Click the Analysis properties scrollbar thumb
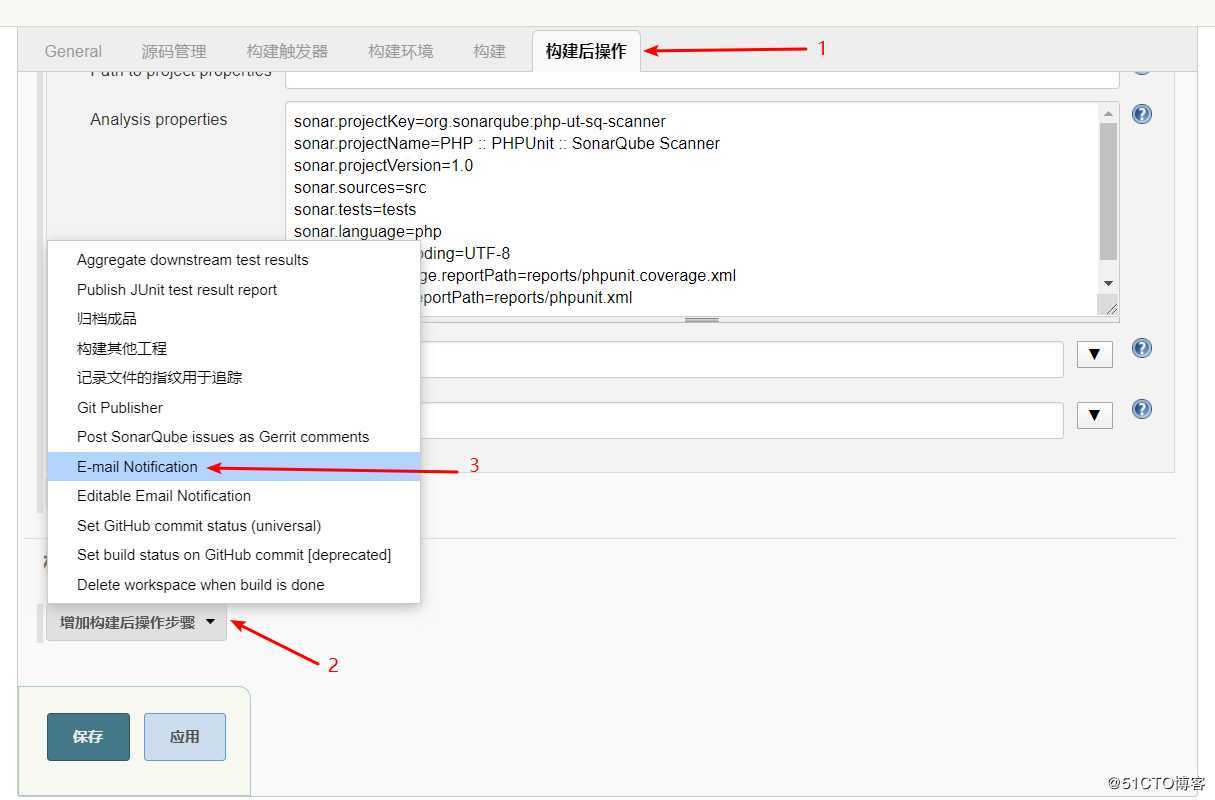Viewport: 1215px width, 800px height. 1108,192
